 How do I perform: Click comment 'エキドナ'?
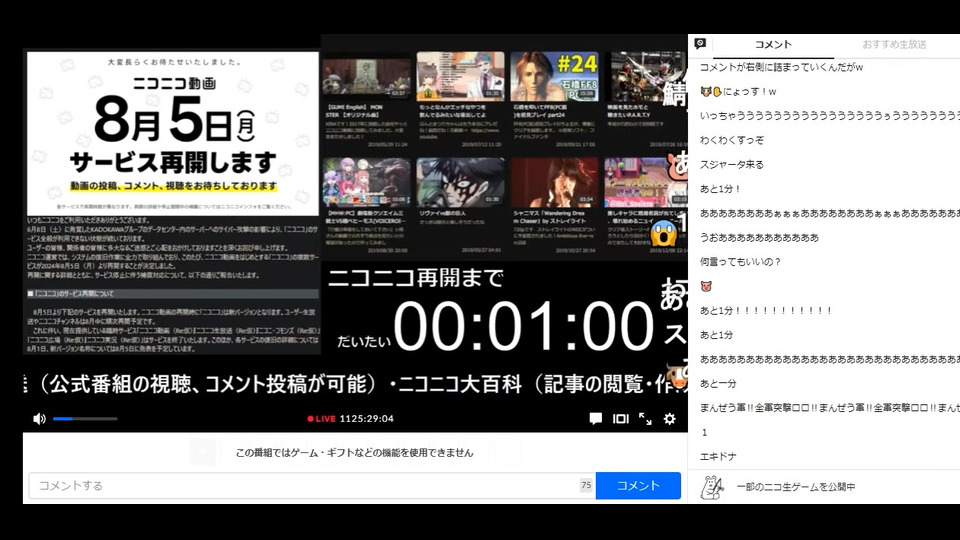pos(718,457)
